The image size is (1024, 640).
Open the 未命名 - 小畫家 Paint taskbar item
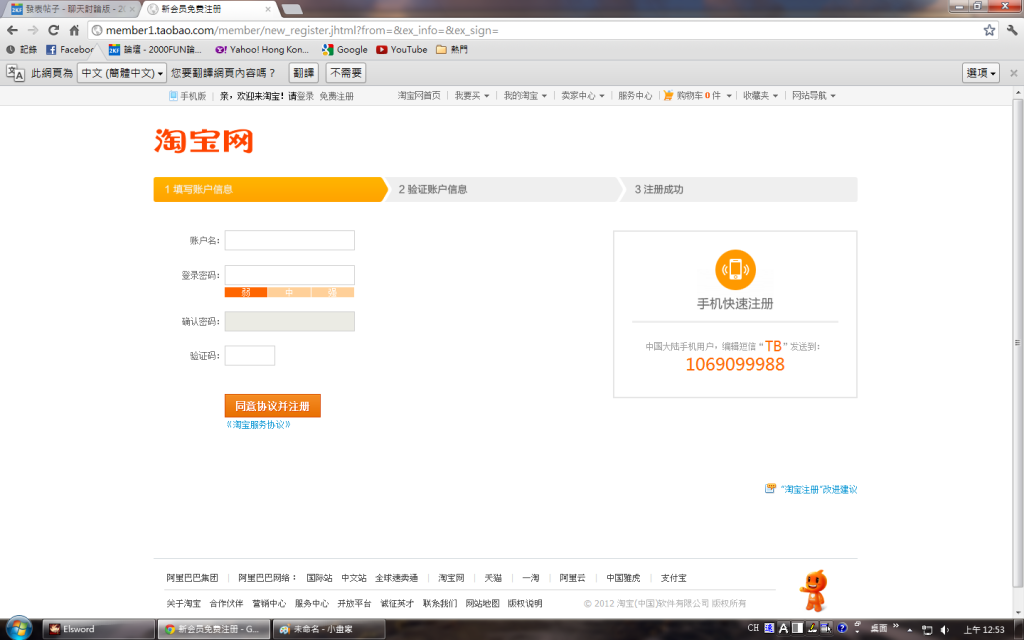(x=328, y=629)
